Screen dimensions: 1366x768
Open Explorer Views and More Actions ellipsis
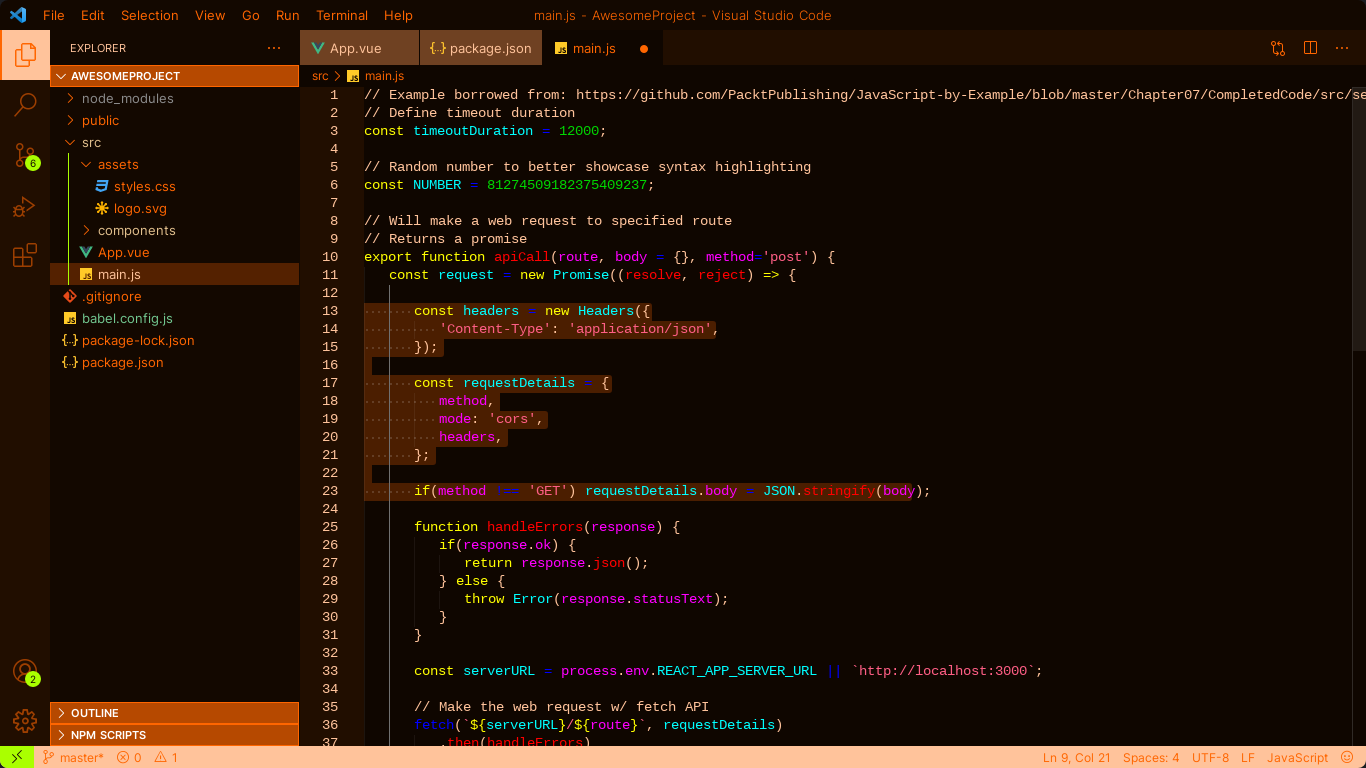tap(274, 48)
